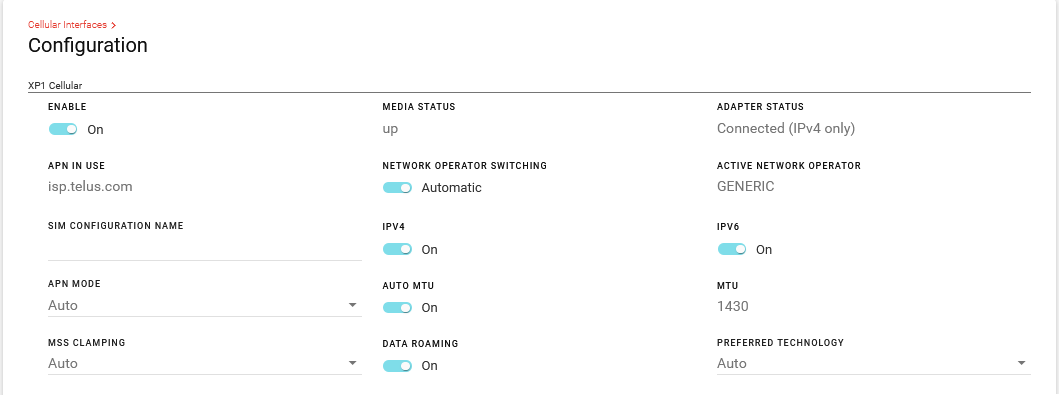Click the breadcrumb chevron after Cellular Interfaces
Viewport: 1059px width, 395px height.
113,26
